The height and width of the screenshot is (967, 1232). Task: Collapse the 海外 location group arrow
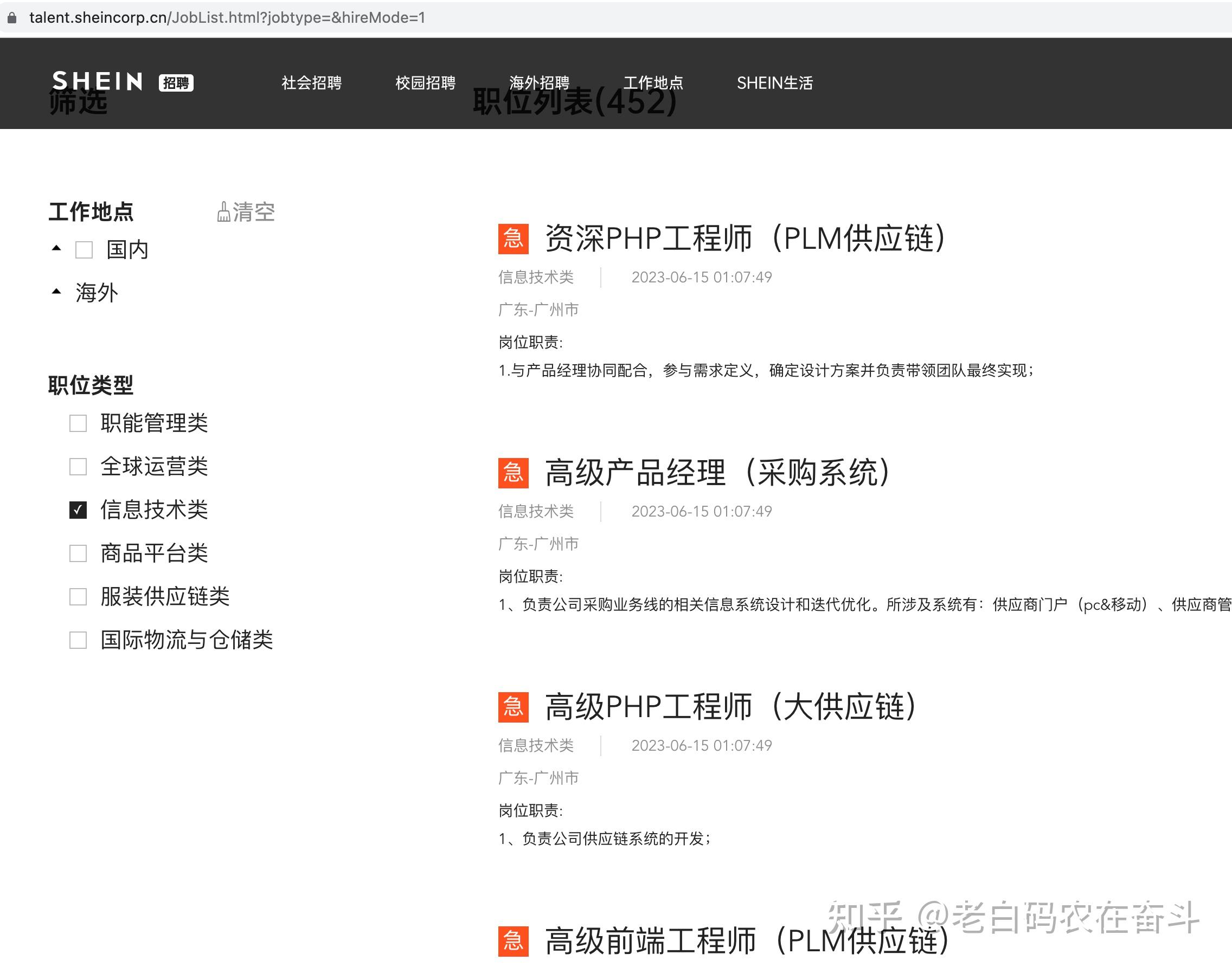(x=56, y=291)
